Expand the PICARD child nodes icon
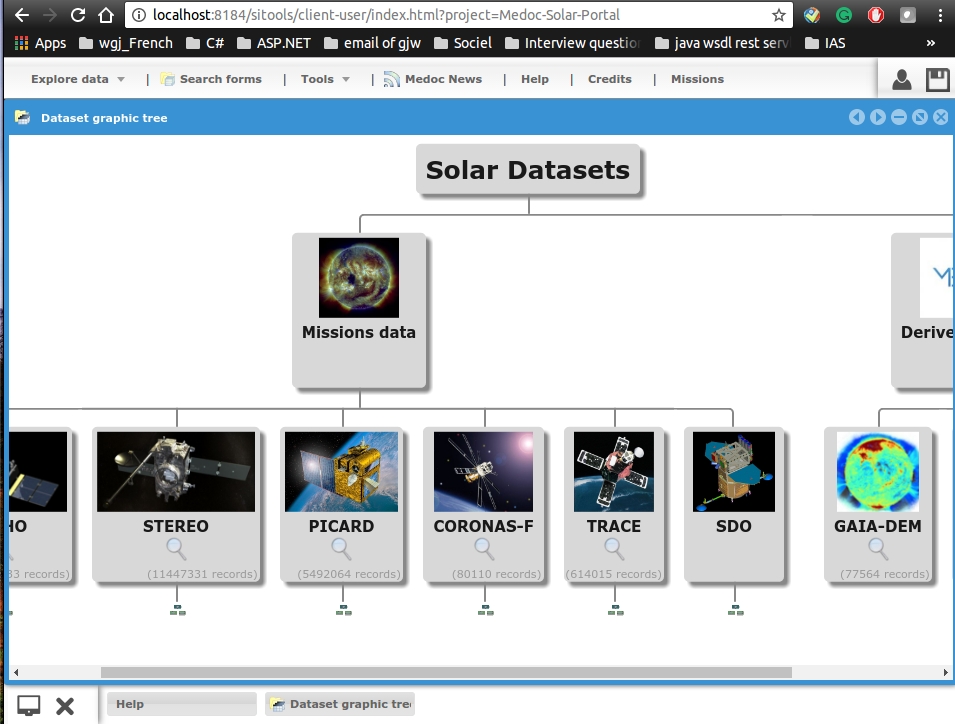 (344, 610)
